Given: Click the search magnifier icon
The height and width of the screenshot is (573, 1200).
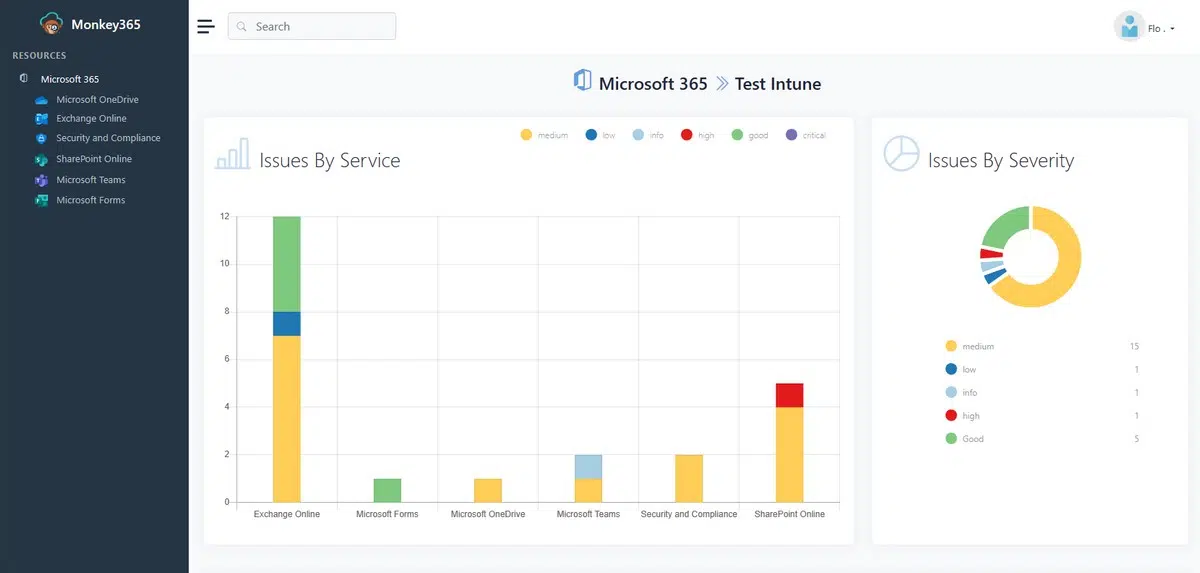Looking at the screenshot, I should coord(242,27).
